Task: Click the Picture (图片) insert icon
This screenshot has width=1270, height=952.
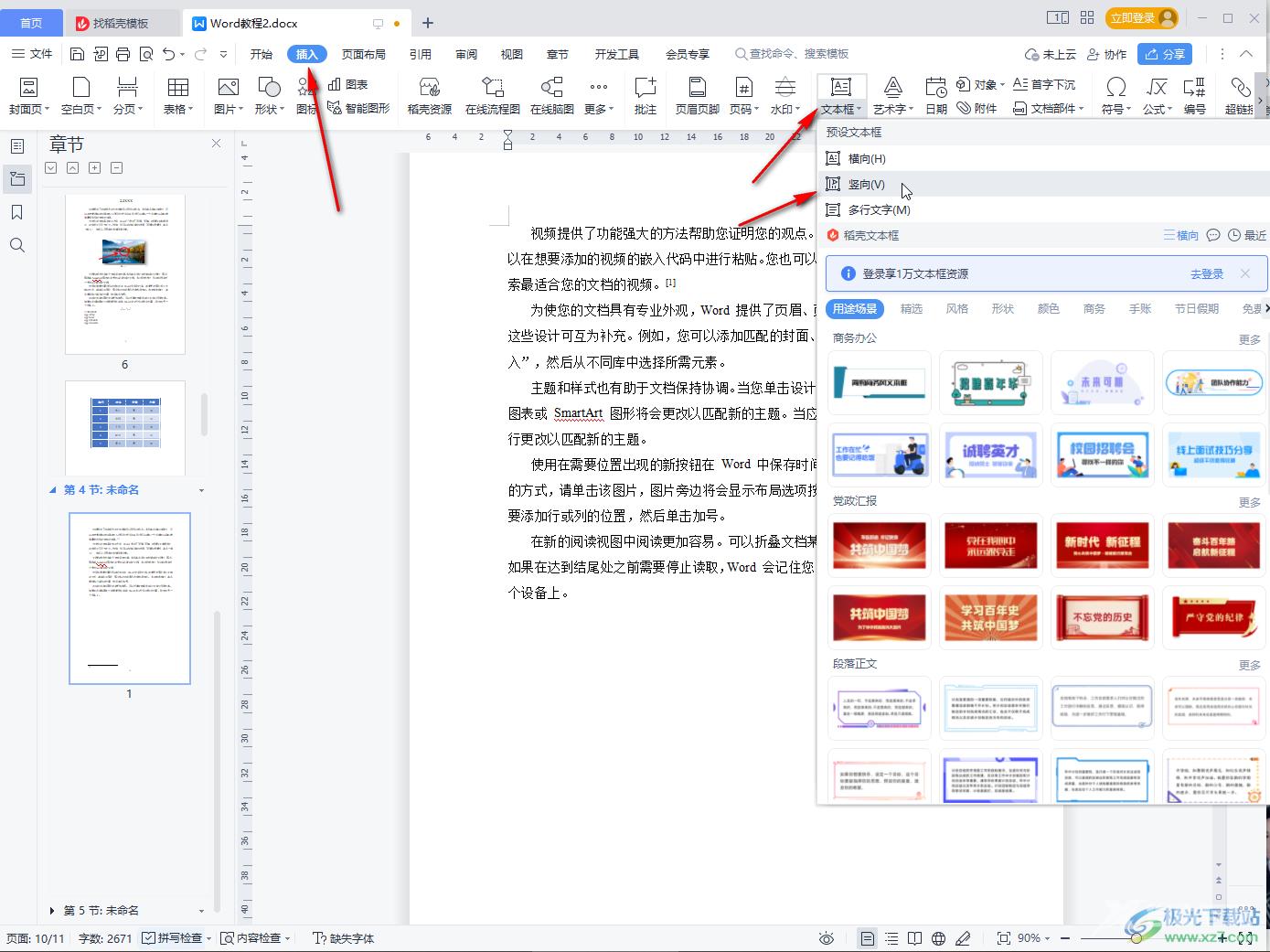Action: [x=228, y=96]
